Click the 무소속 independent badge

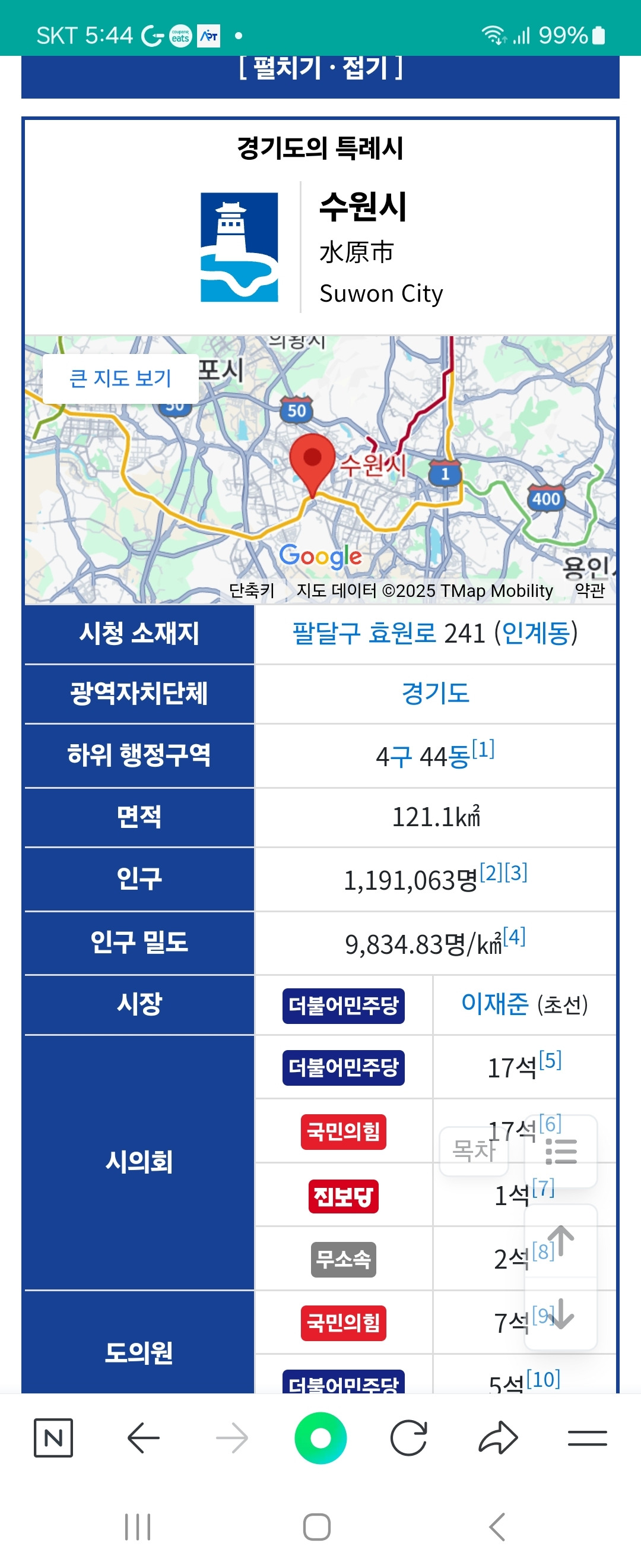pos(344,1259)
